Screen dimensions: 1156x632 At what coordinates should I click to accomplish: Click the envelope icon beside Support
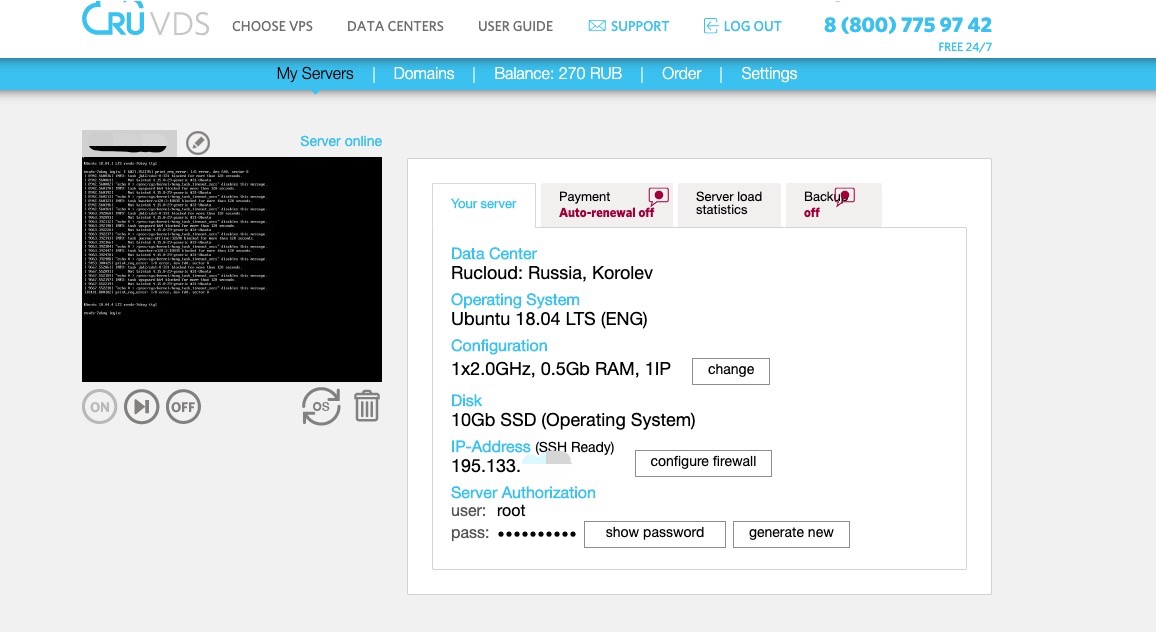(597, 26)
